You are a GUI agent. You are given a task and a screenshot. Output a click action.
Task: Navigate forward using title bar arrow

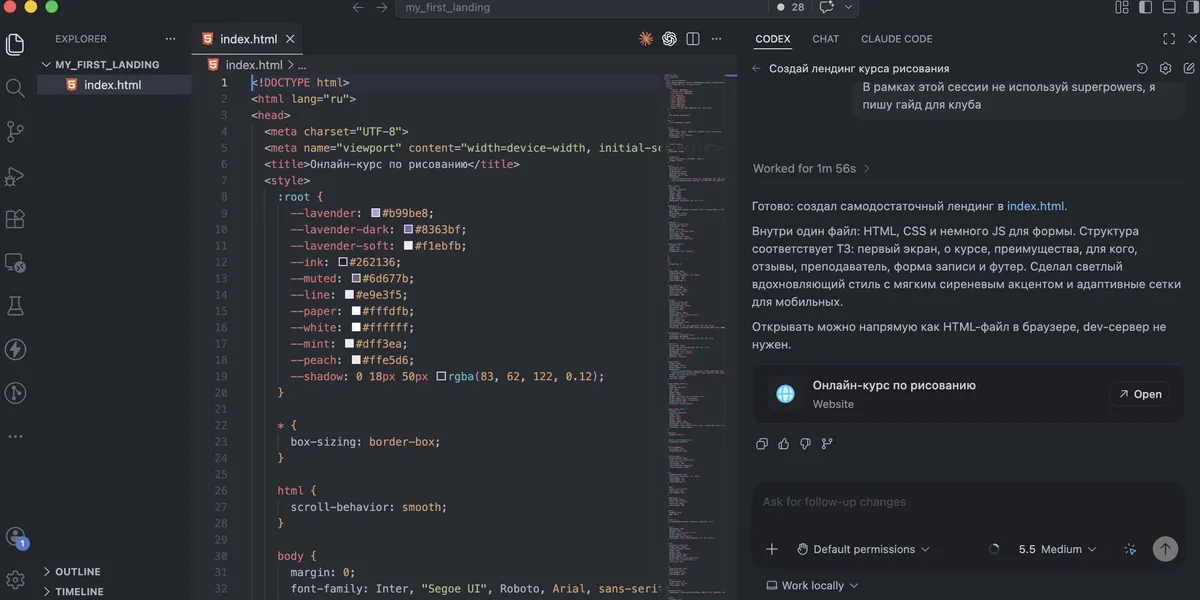[x=381, y=7]
